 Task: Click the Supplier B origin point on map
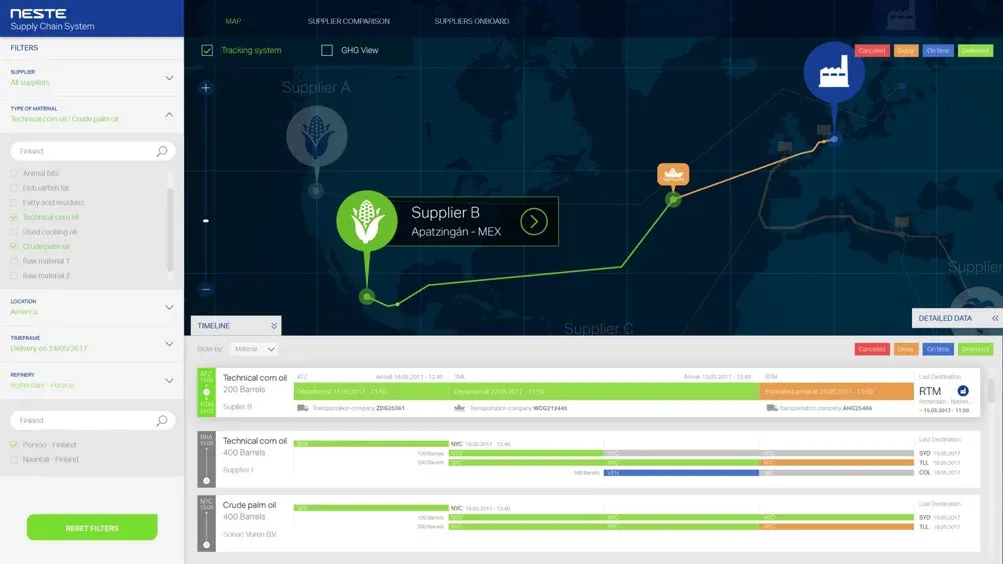[367, 296]
